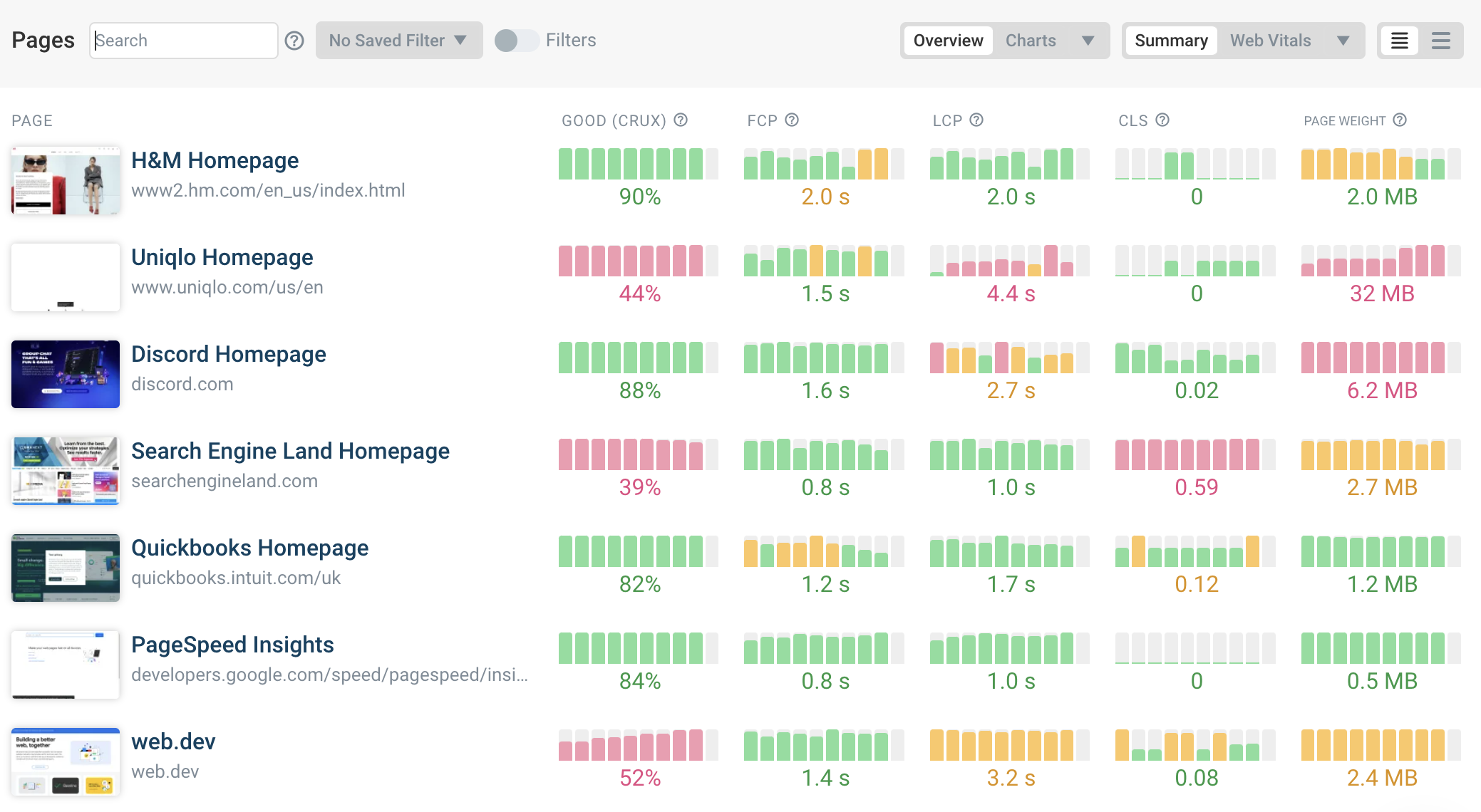The height and width of the screenshot is (812, 1481).
Task: Click the search help question mark icon
Action: pos(294,41)
